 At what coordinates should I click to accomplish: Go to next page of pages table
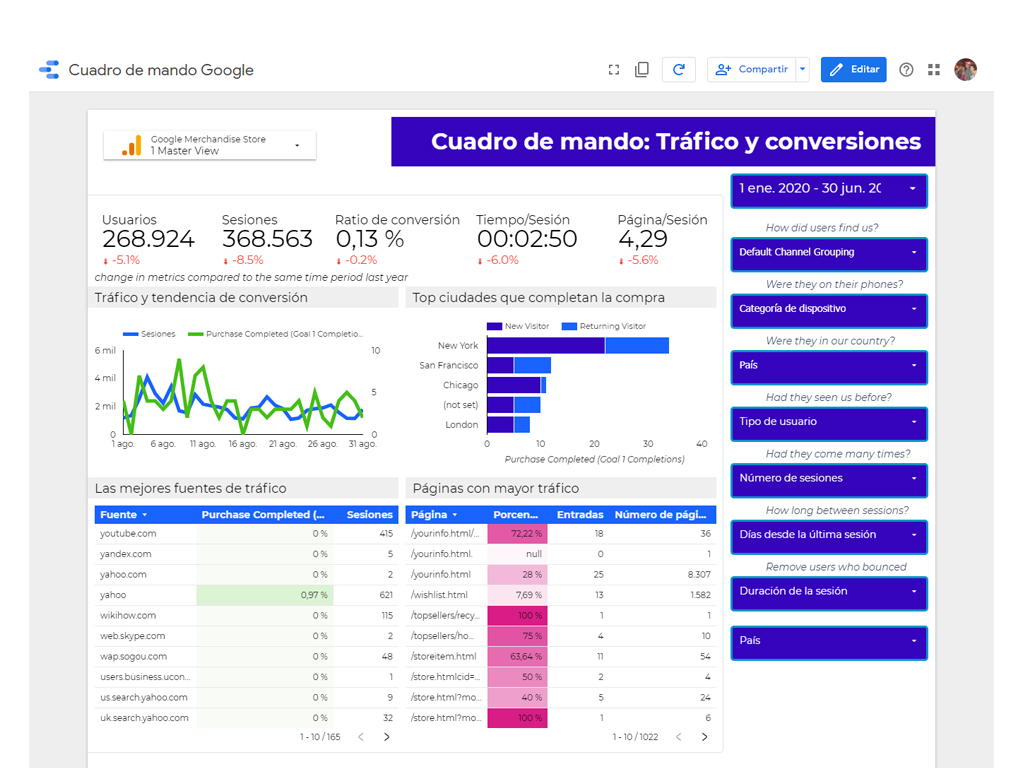[x=704, y=737]
